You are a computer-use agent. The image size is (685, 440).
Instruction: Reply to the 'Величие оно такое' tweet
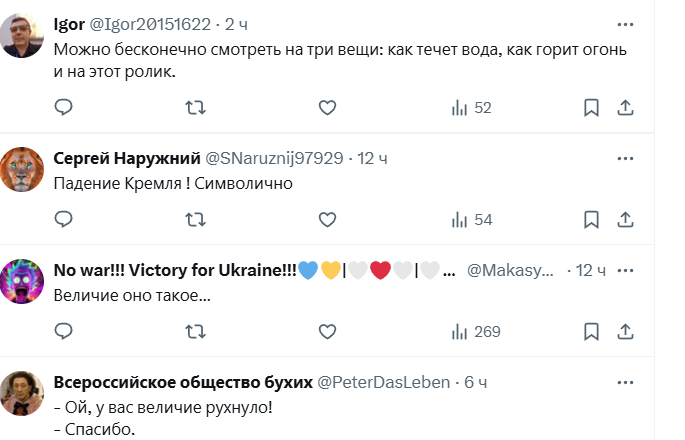pos(62,331)
